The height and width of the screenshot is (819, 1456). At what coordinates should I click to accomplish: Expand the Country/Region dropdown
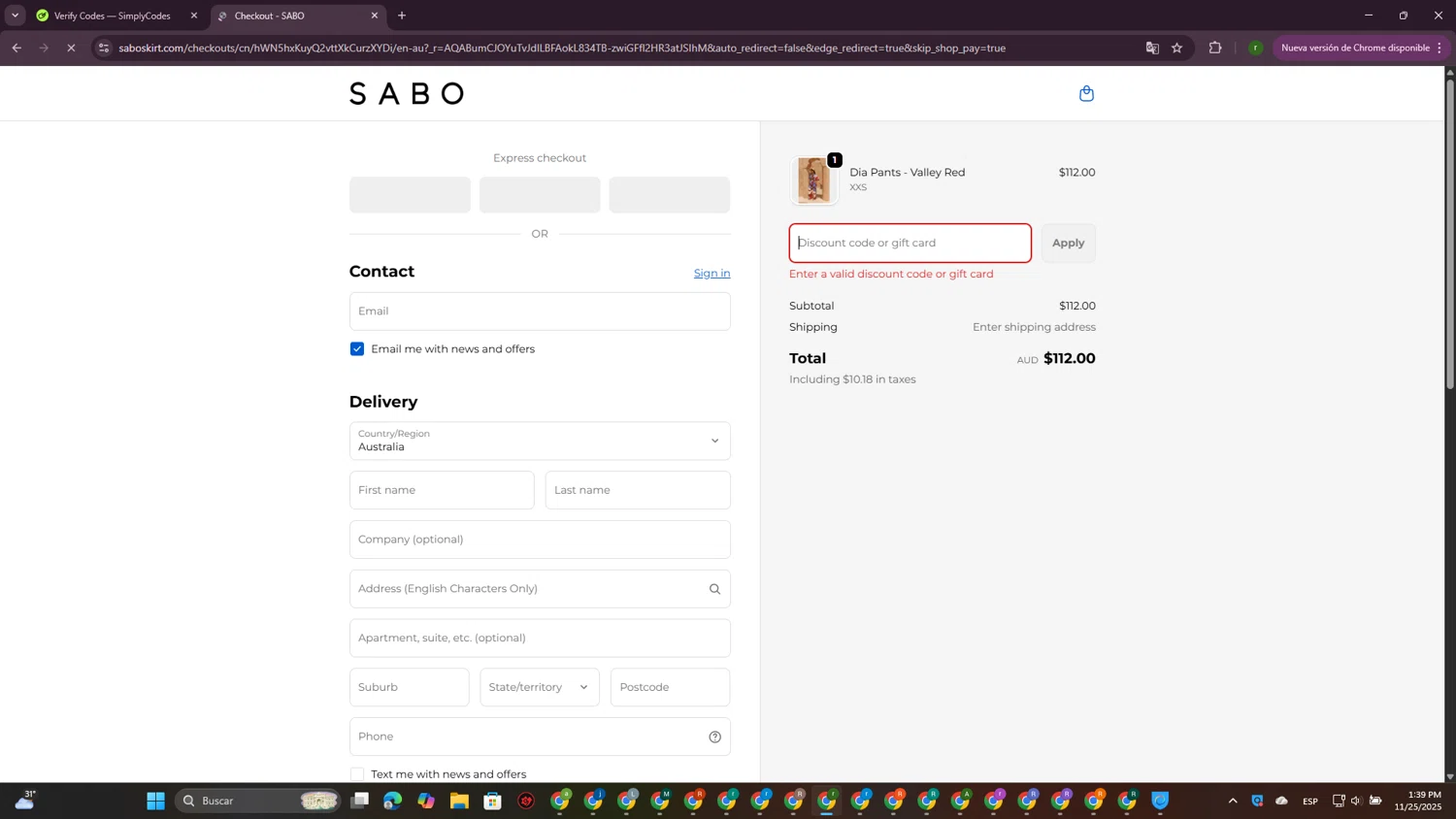coord(540,441)
